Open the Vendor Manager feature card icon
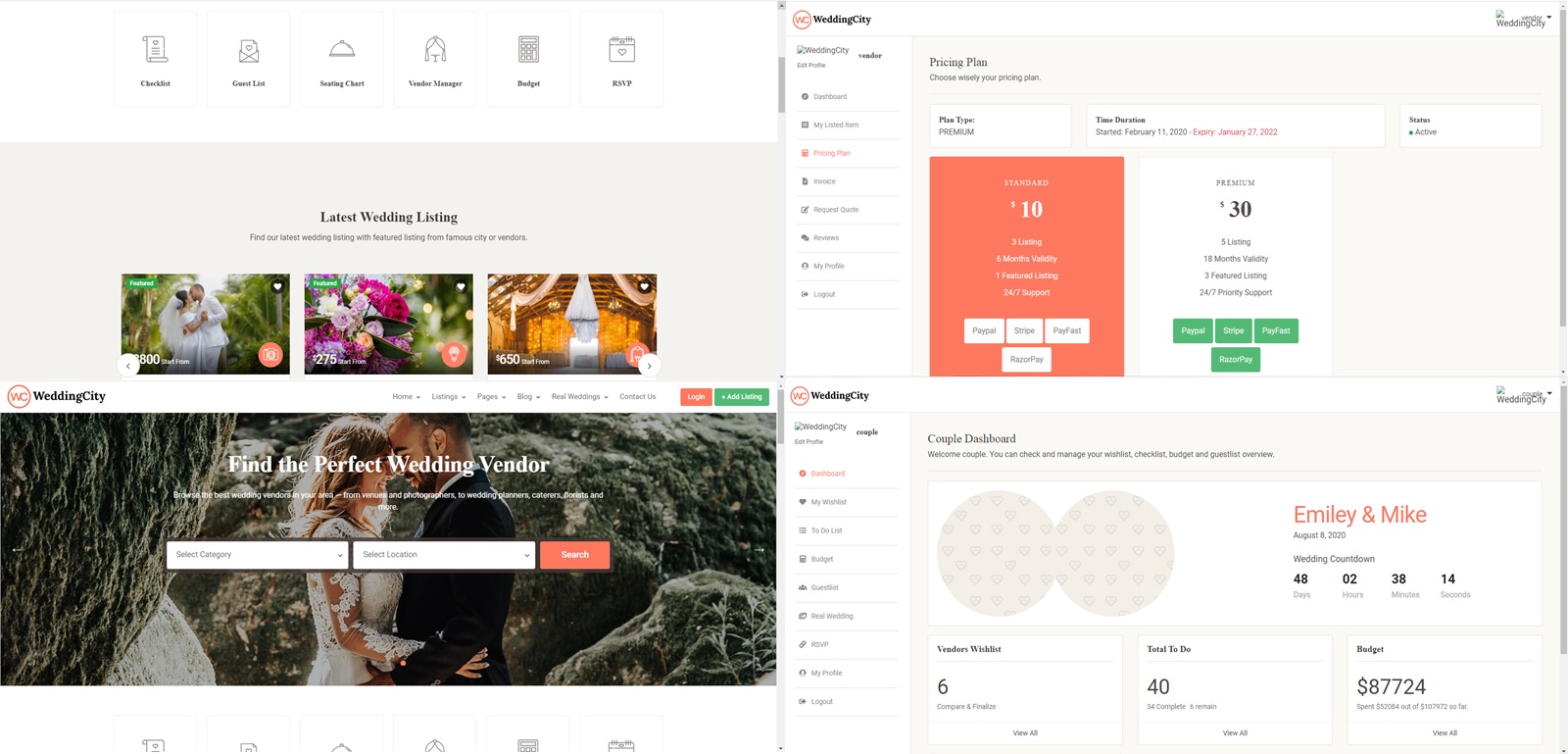This screenshot has width=1568, height=754. click(x=435, y=49)
